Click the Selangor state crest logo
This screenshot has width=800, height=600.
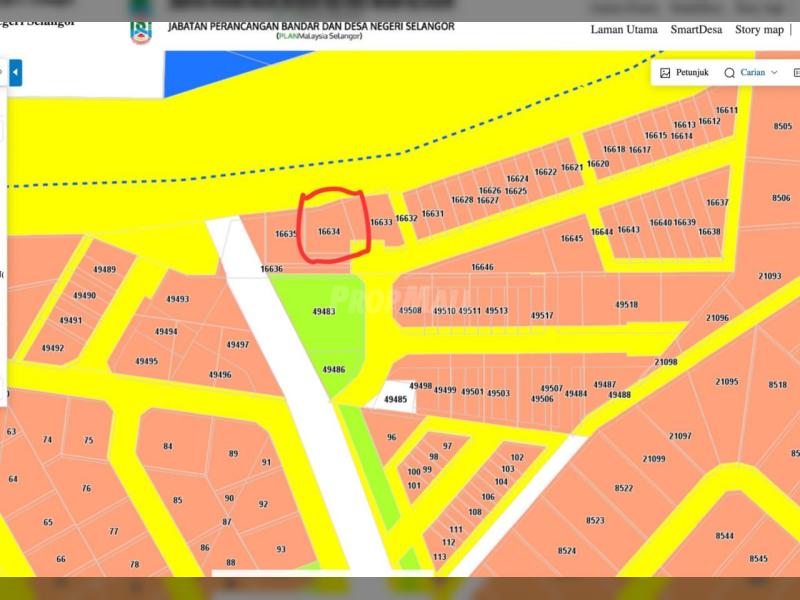point(141,31)
